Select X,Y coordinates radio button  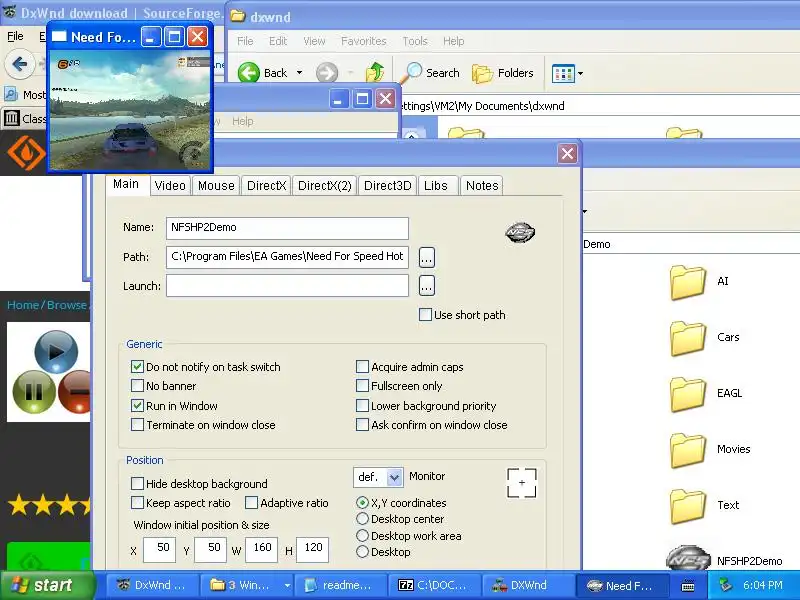coord(362,503)
